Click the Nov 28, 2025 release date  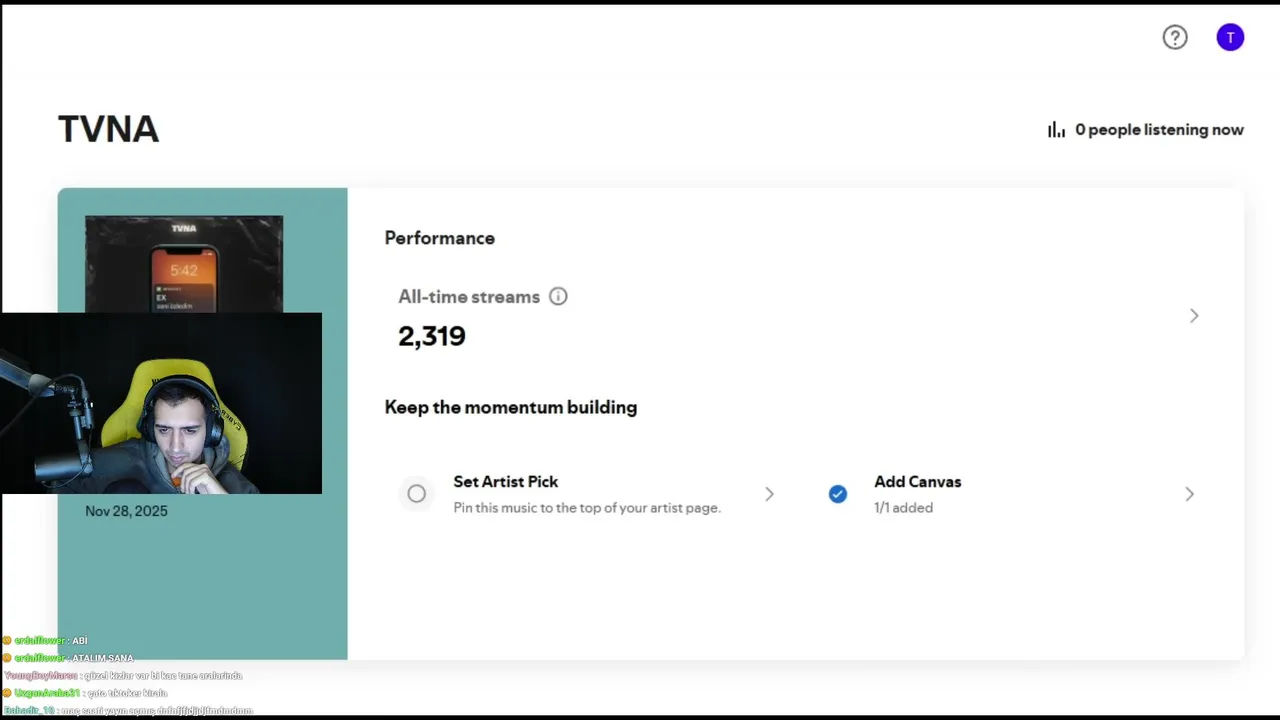coord(126,511)
